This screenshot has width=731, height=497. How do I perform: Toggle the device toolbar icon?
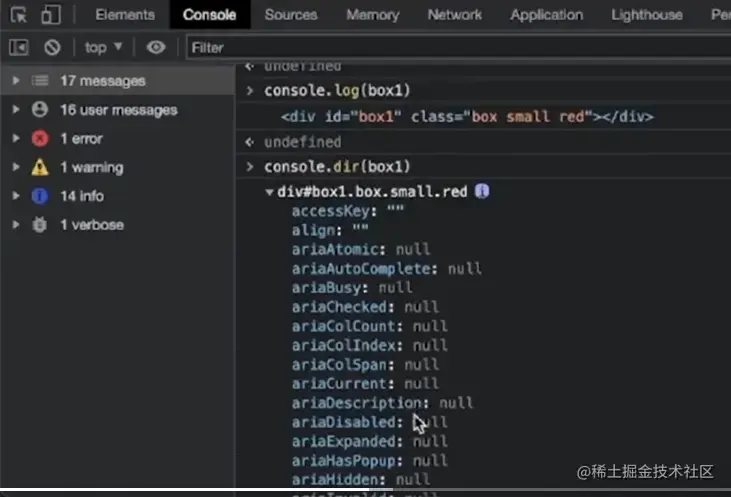coord(50,15)
